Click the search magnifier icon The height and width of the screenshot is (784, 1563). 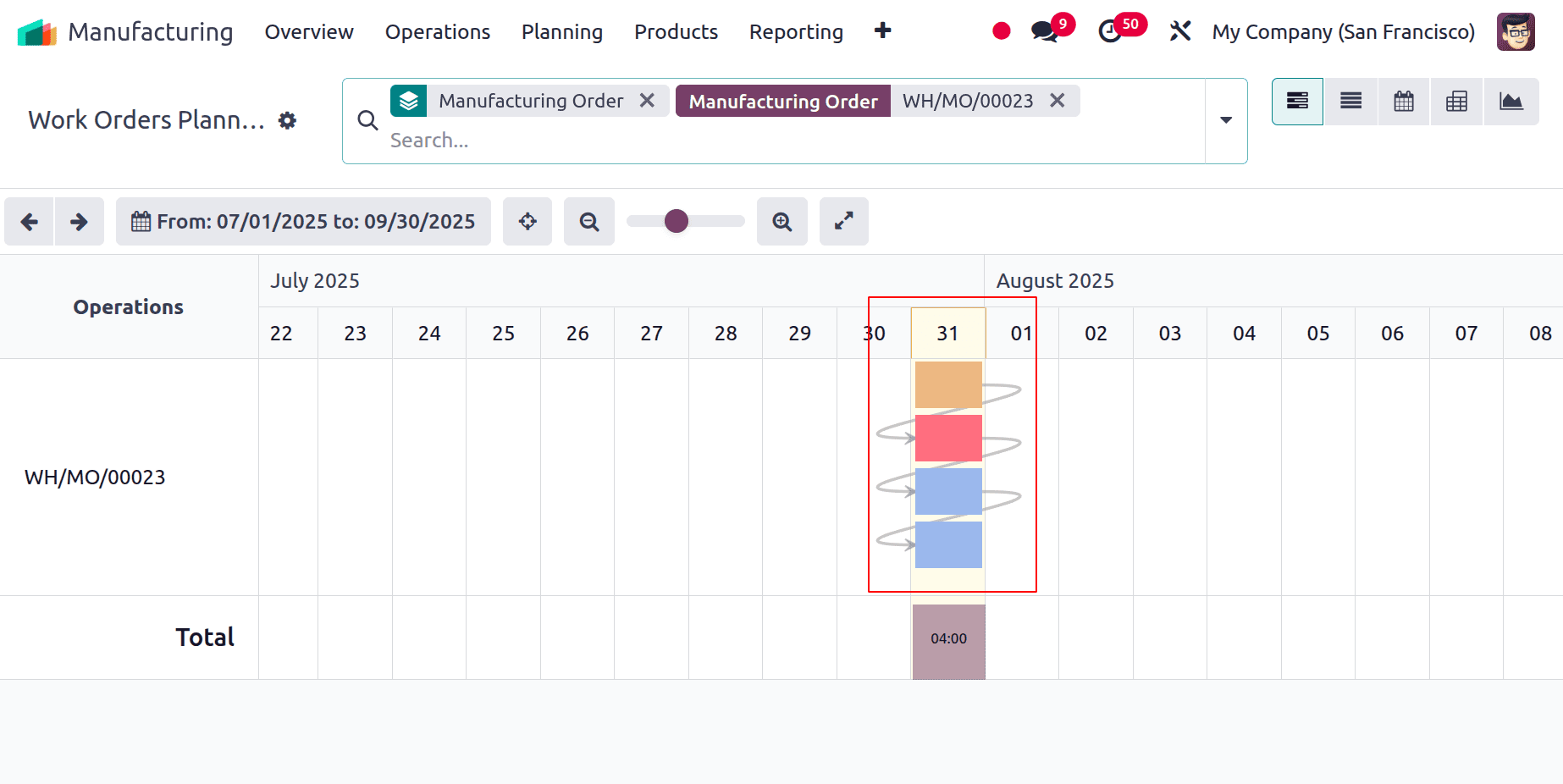pyautogui.click(x=367, y=120)
